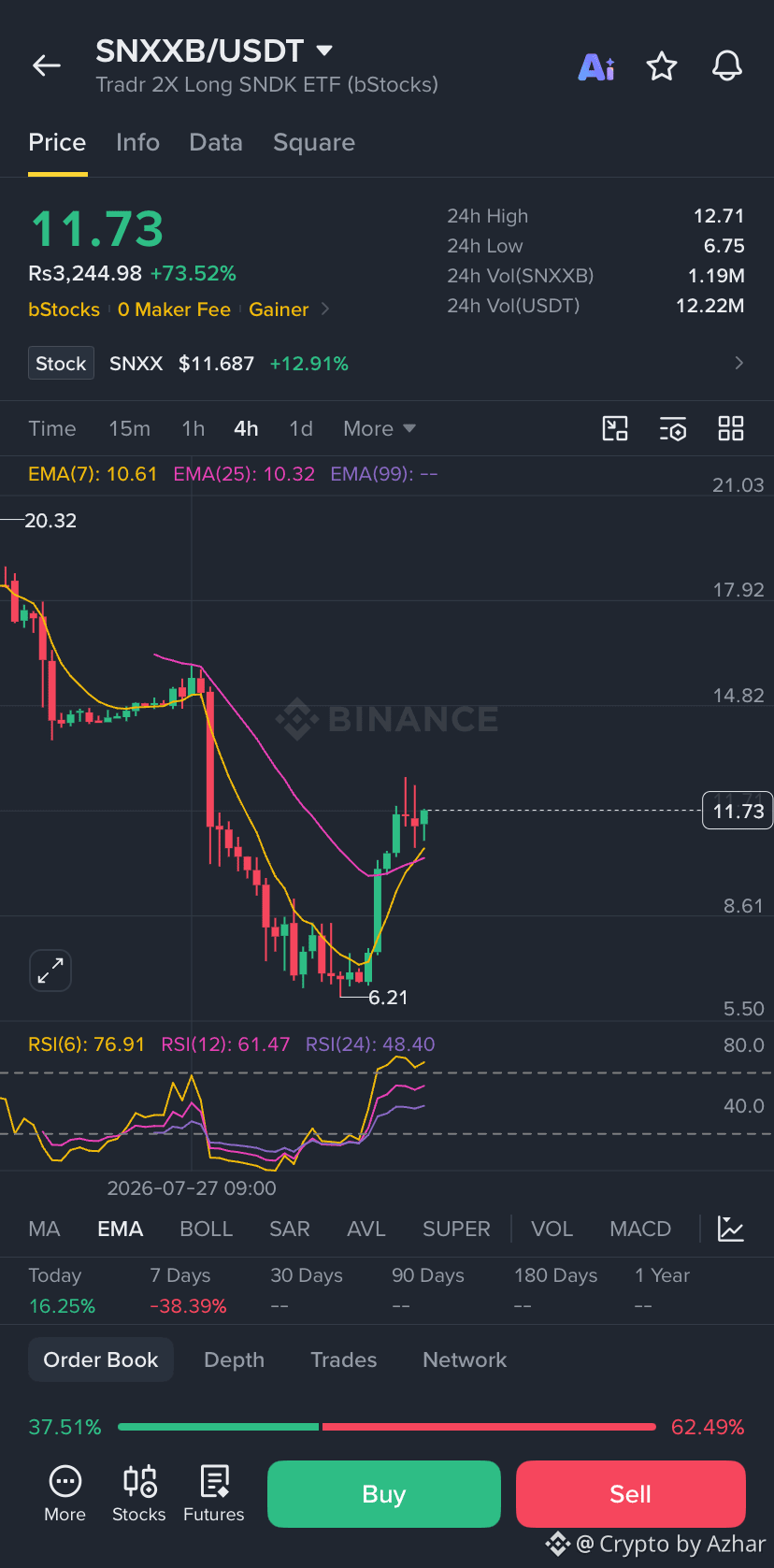The height and width of the screenshot is (1568, 774).
Task: Tap the green Buy button
Action: (x=384, y=1494)
